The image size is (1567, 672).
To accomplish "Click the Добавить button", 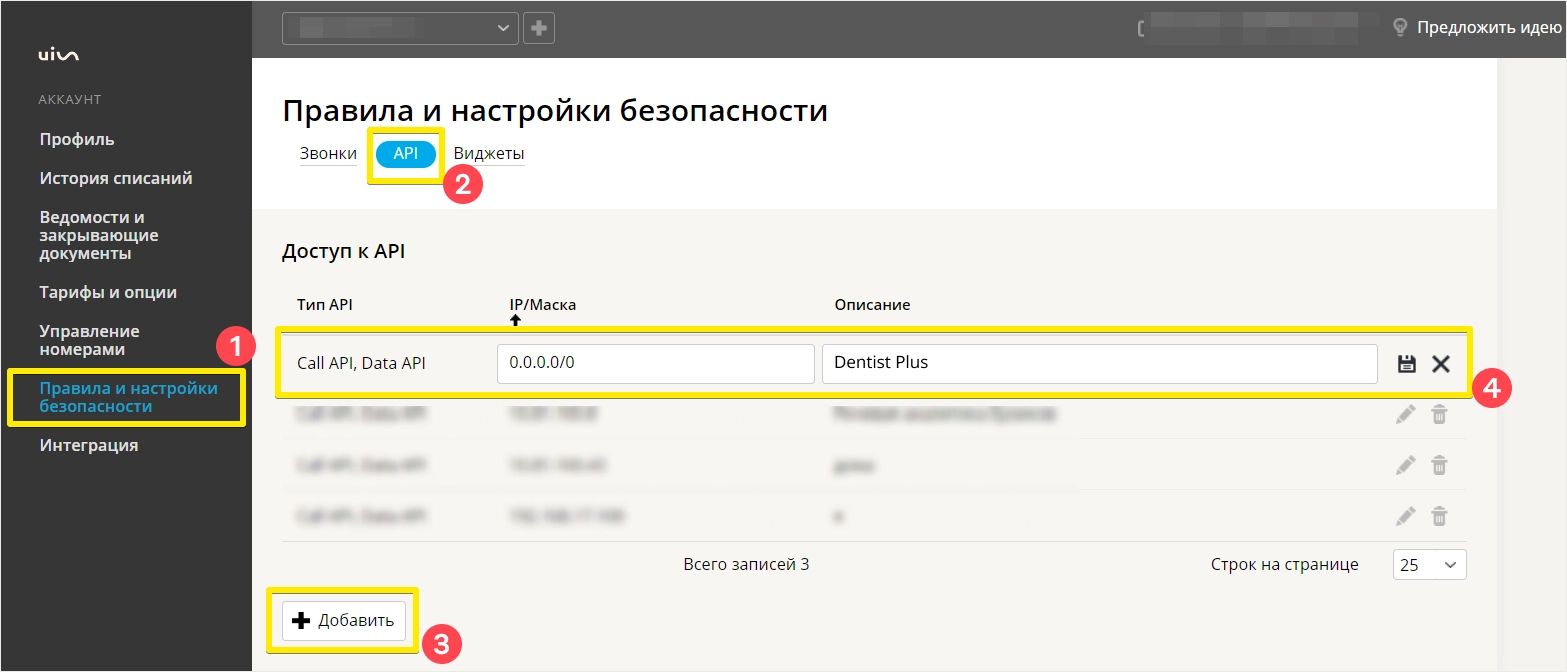I will (344, 620).
